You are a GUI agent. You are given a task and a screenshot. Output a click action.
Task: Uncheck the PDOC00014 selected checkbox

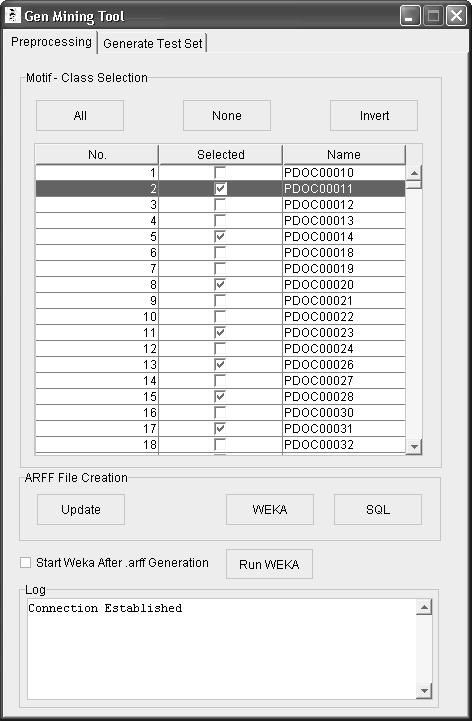click(220, 236)
